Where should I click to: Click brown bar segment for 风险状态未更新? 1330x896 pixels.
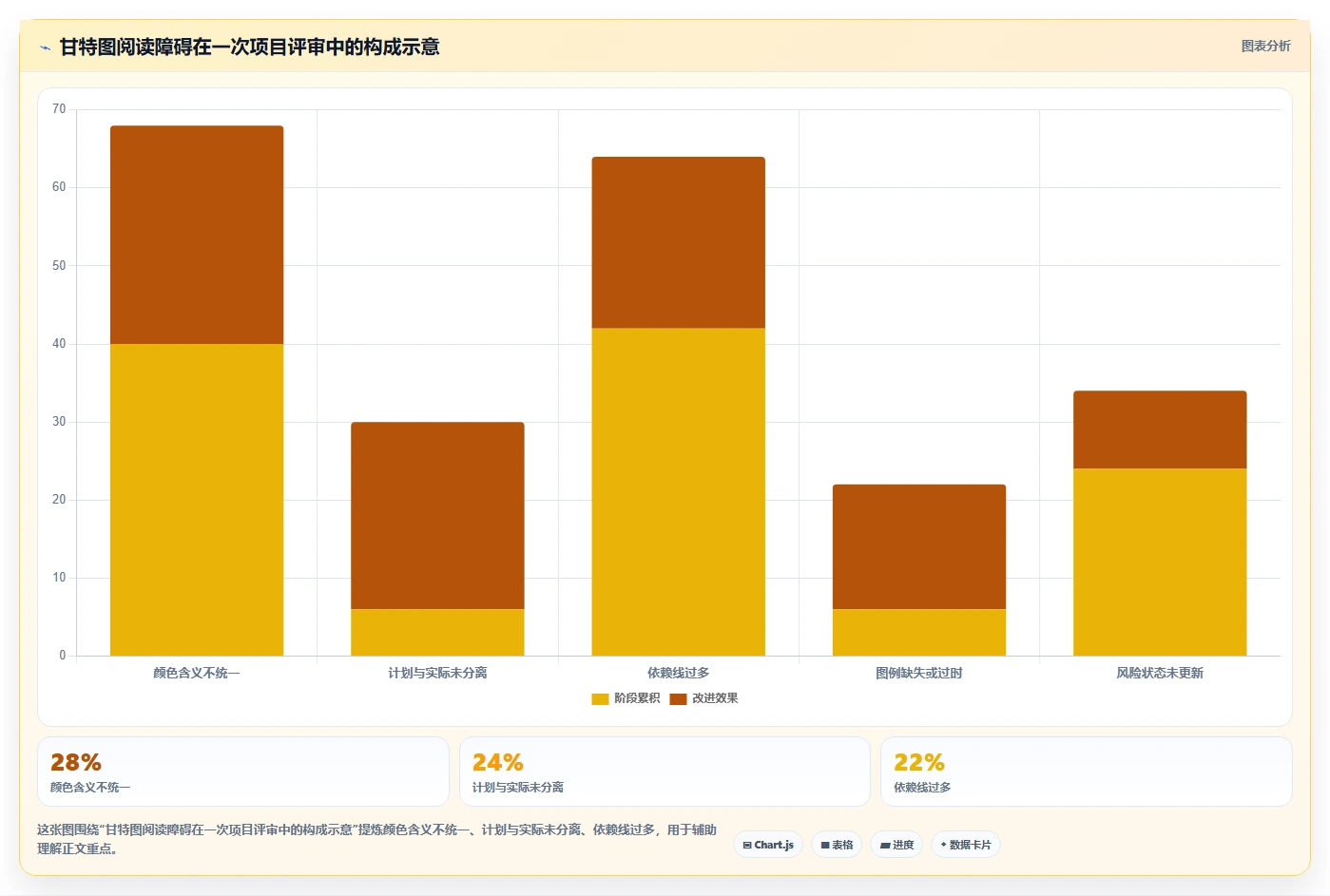(1160, 429)
